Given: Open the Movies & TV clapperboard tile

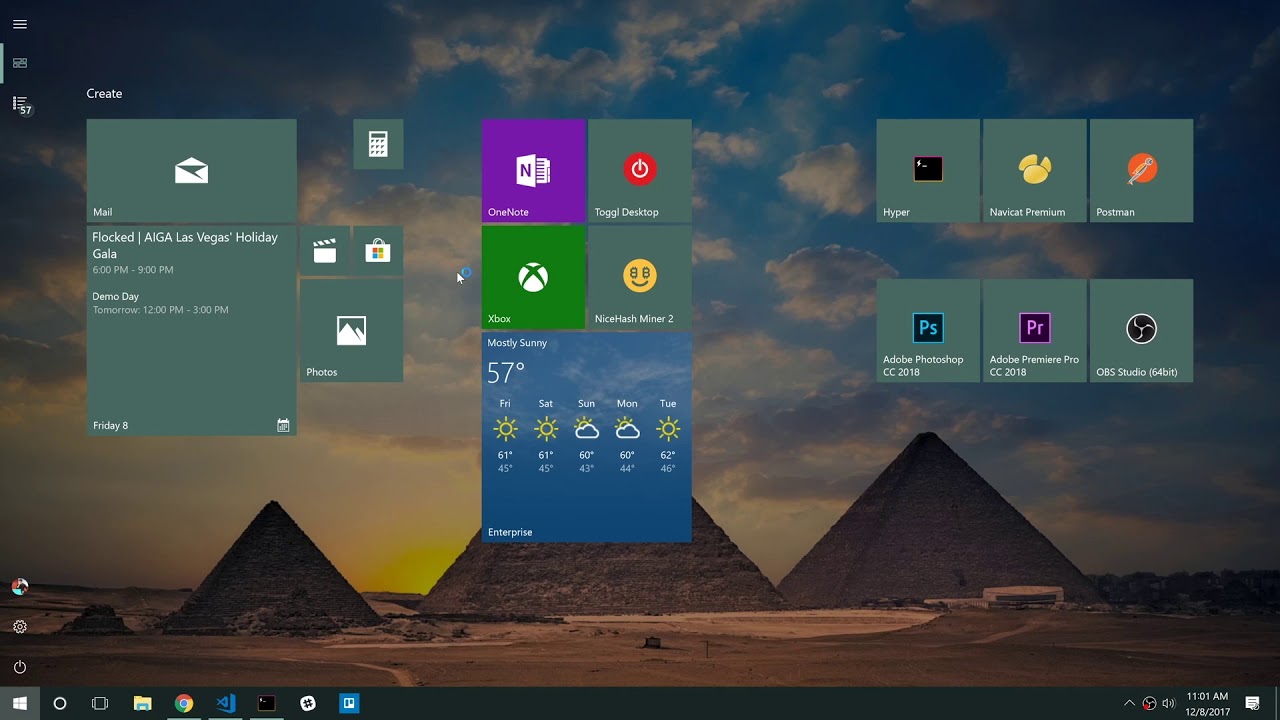Looking at the screenshot, I should [x=325, y=251].
